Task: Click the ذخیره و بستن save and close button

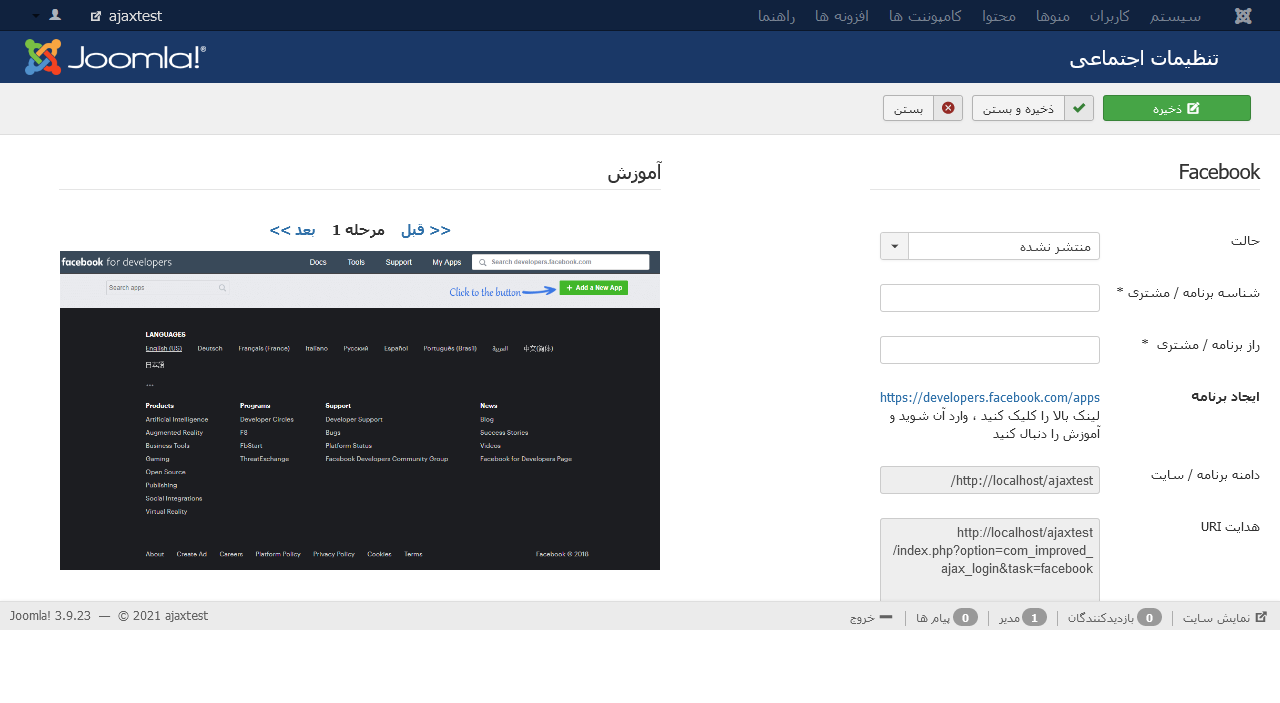Action: tap(1033, 108)
